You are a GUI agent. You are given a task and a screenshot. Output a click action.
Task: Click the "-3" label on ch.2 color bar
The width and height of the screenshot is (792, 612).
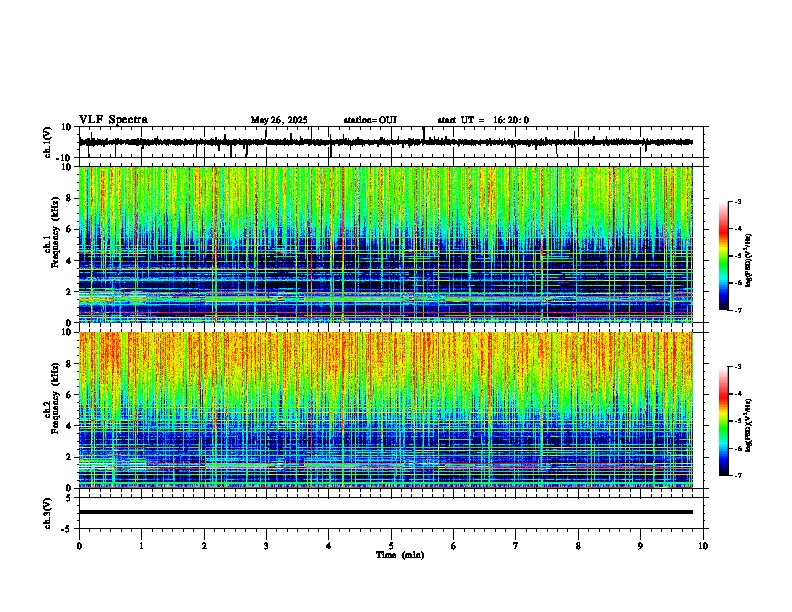point(737,367)
